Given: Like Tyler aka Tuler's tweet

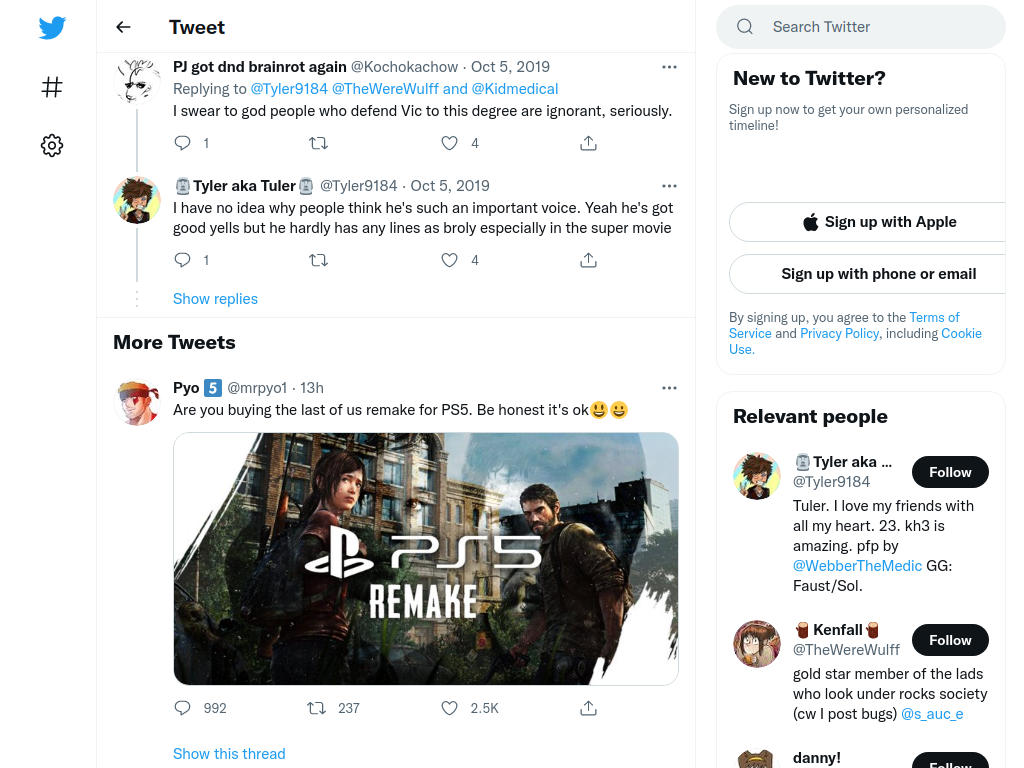Looking at the screenshot, I should 449,260.
